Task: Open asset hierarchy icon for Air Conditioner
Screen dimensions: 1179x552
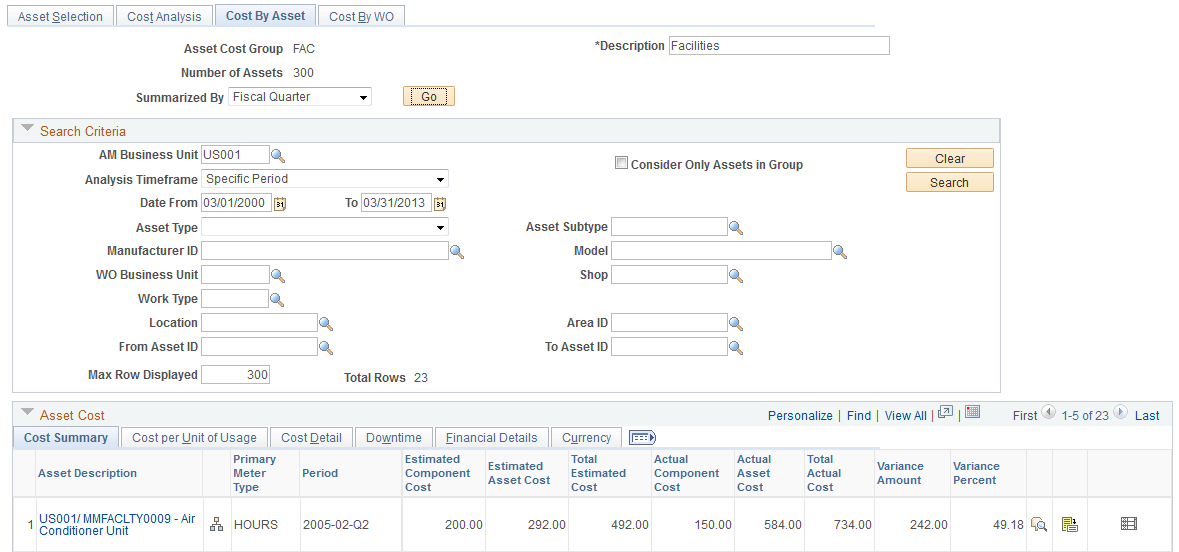Action: point(216,524)
